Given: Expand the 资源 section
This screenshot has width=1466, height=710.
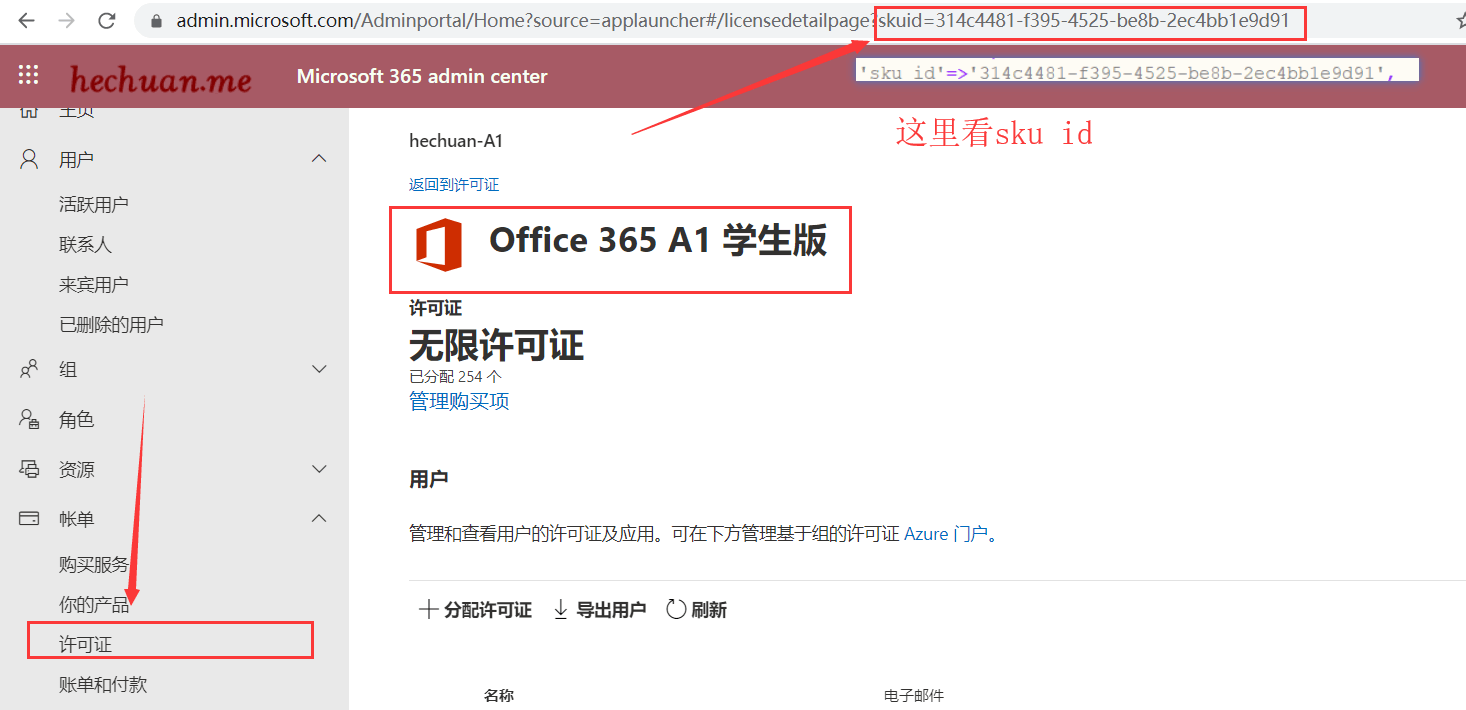Looking at the screenshot, I should click(x=318, y=468).
